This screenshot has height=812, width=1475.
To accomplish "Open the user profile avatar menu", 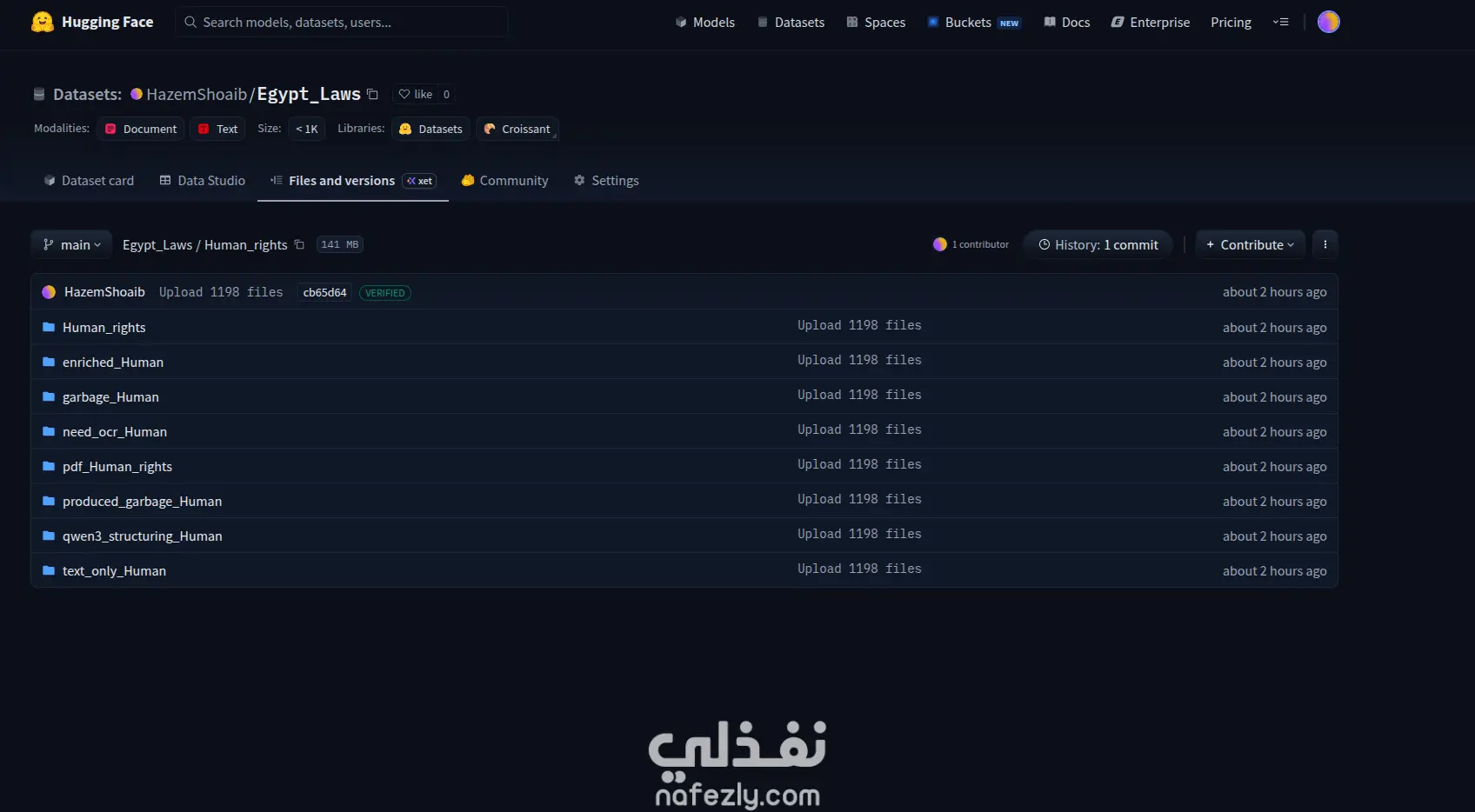I will click(x=1328, y=22).
